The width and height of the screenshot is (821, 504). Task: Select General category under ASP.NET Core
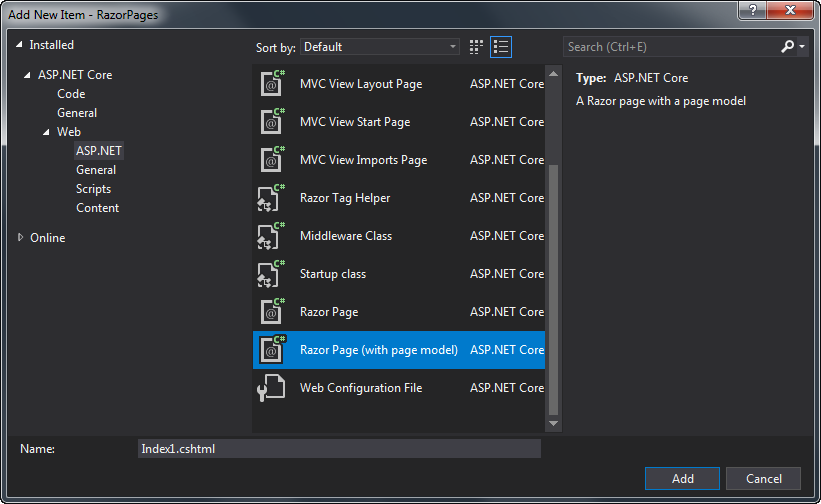(x=77, y=113)
